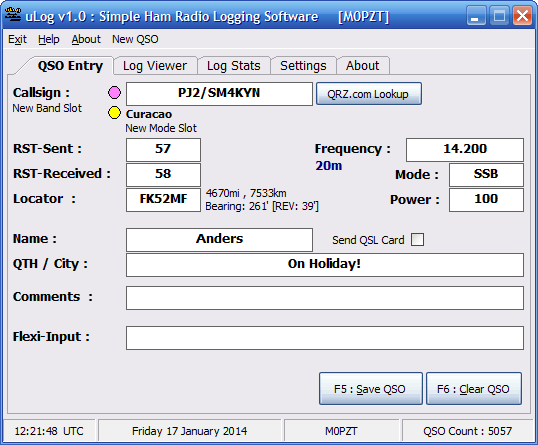Click the Exit menu item
The image size is (538, 445).
[17, 39]
